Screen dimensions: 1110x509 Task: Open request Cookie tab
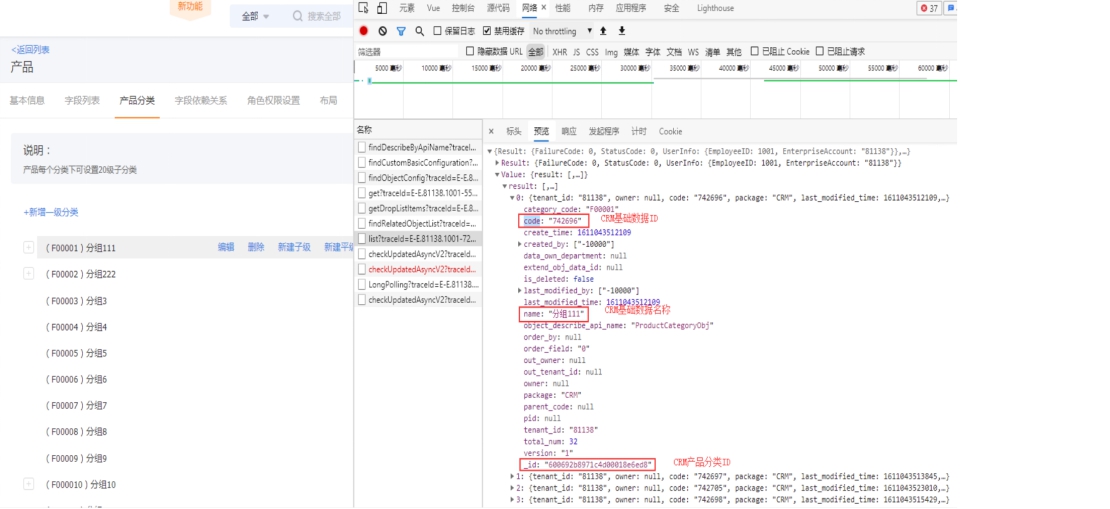(x=670, y=131)
